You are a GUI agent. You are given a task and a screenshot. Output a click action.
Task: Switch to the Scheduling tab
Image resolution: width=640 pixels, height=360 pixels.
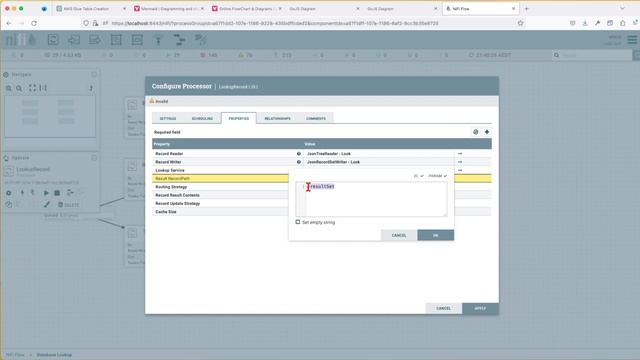(202, 118)
